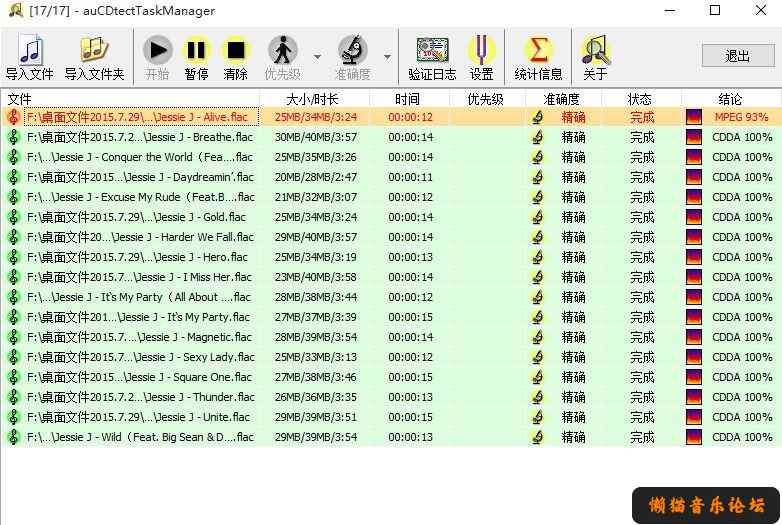Click the 25MB/33MB/3:13 size cell

pos(316,357)
